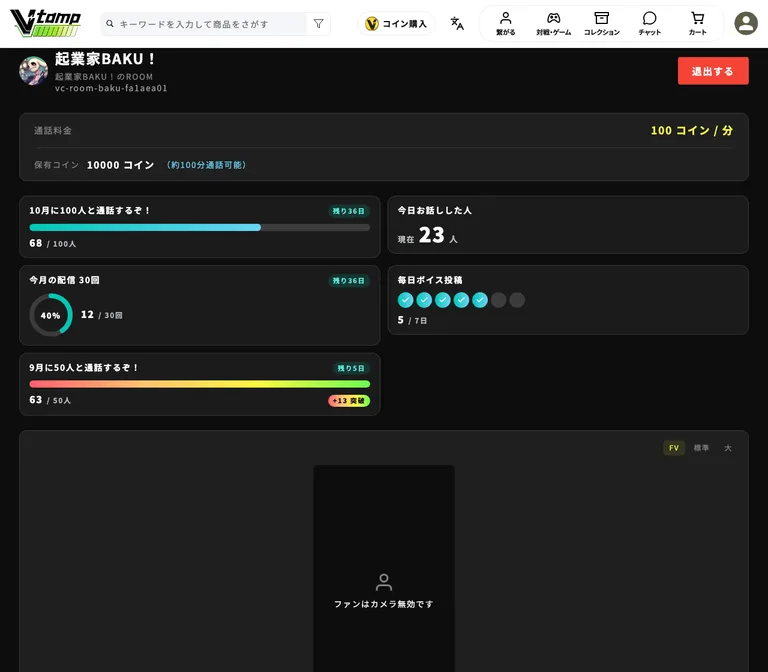This screenshot has width=768, height=672.
Task: Click the 起業家BAKU！ profile avatar
Action: [33, 70]
